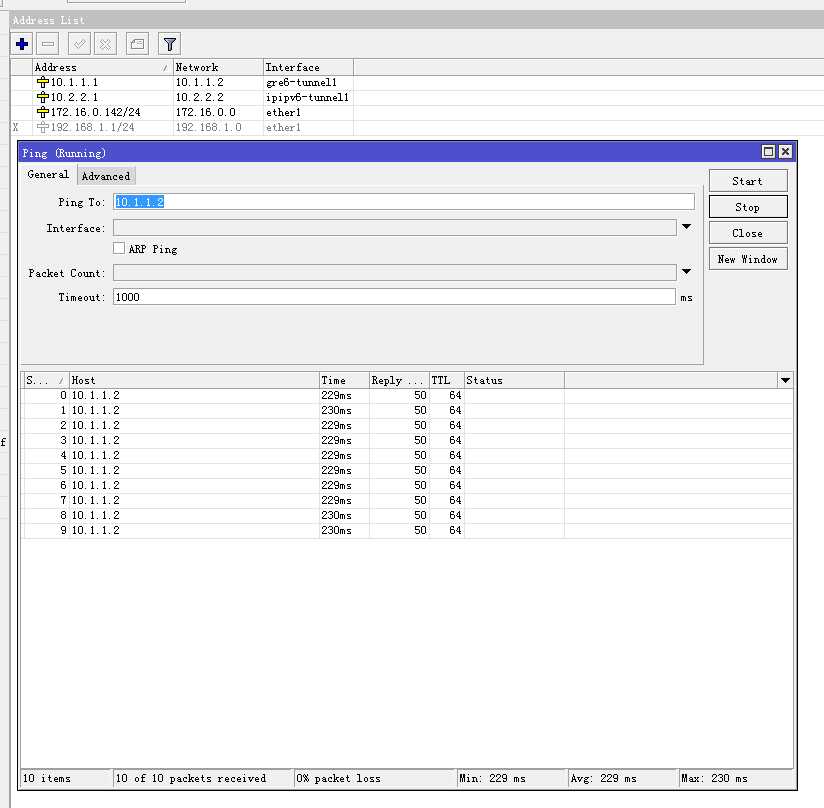Screen dimensions: 824x808
Task: Click the TTL column header
Action: click(446, 380)
